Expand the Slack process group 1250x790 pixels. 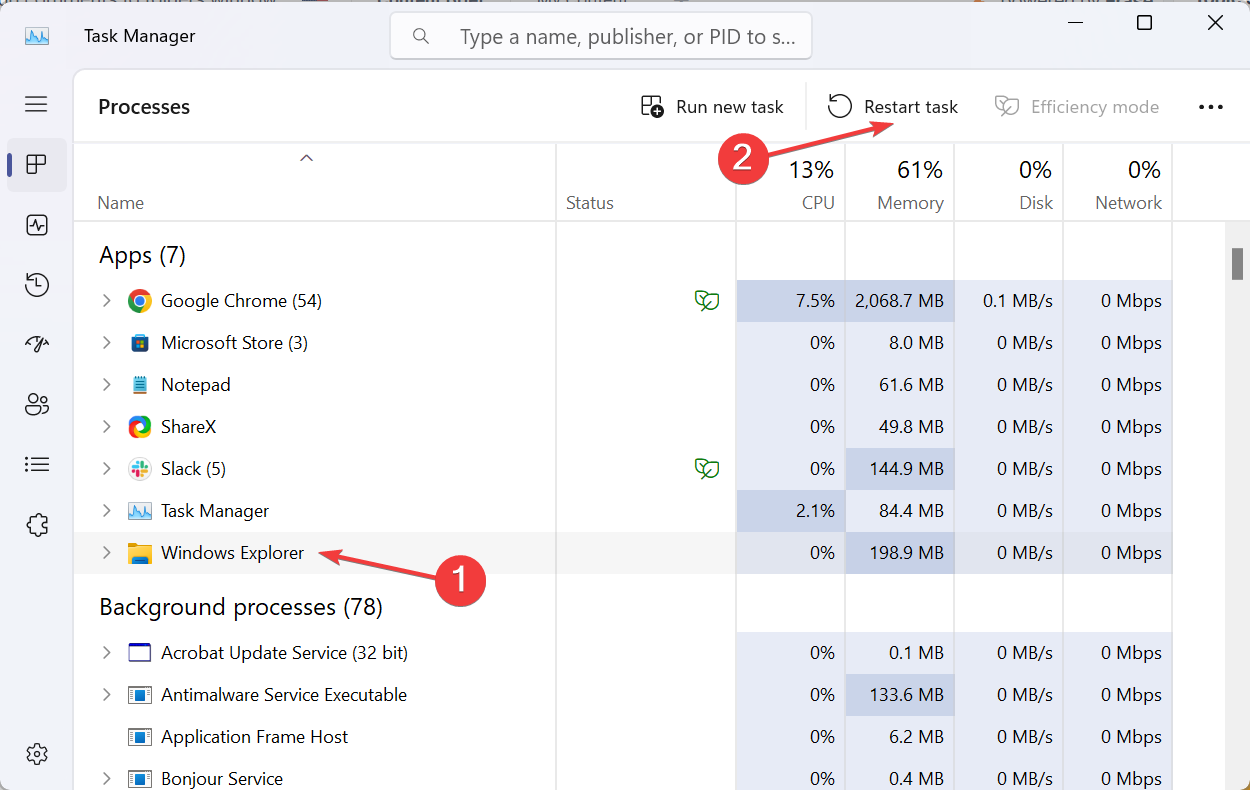(x=107, y=468)
